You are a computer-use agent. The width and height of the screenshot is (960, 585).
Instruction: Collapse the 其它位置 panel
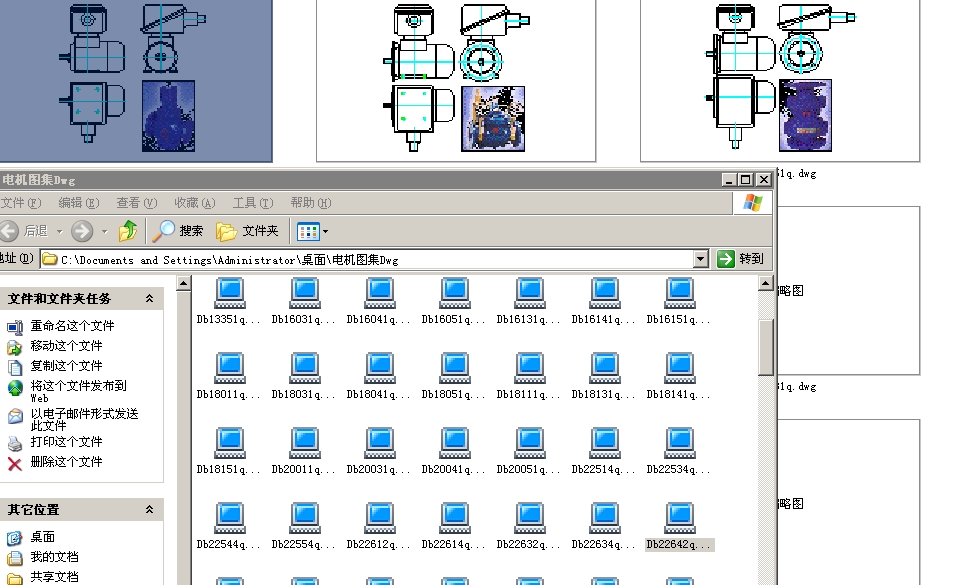coord(150,510)
